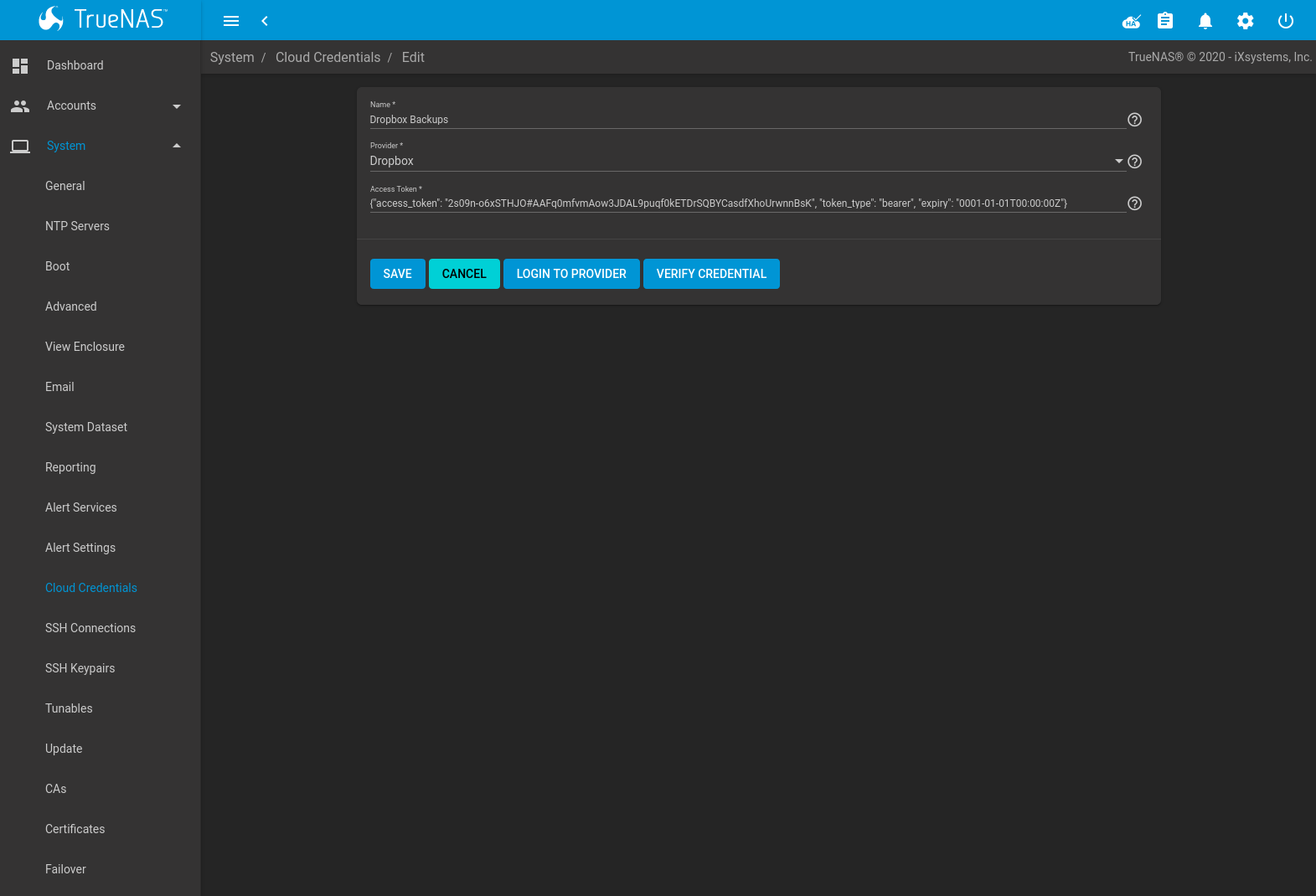Image resolution: width=1316 pixels, height=896 pixels.
Task: Click the TrueNAS logo
Action: (x=102, y=19)
